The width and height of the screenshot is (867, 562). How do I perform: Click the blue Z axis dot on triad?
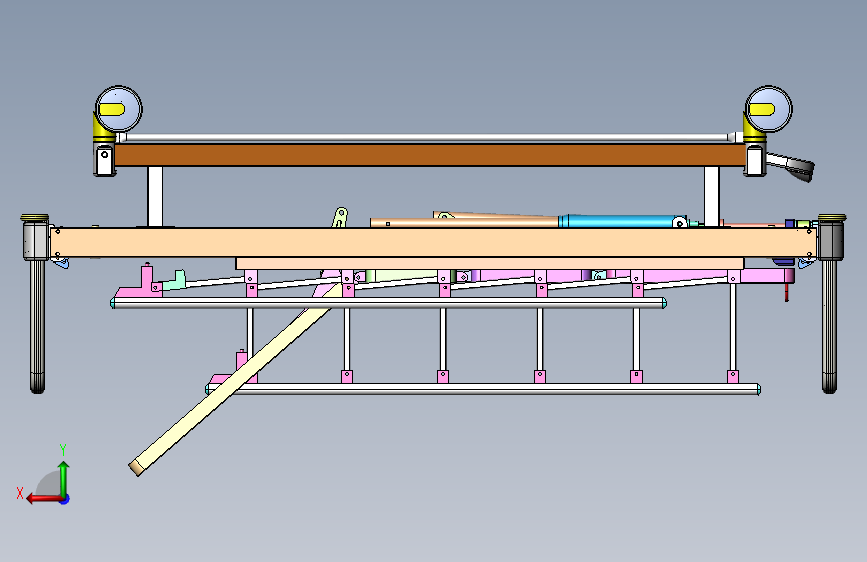click(x=65, y=499)
